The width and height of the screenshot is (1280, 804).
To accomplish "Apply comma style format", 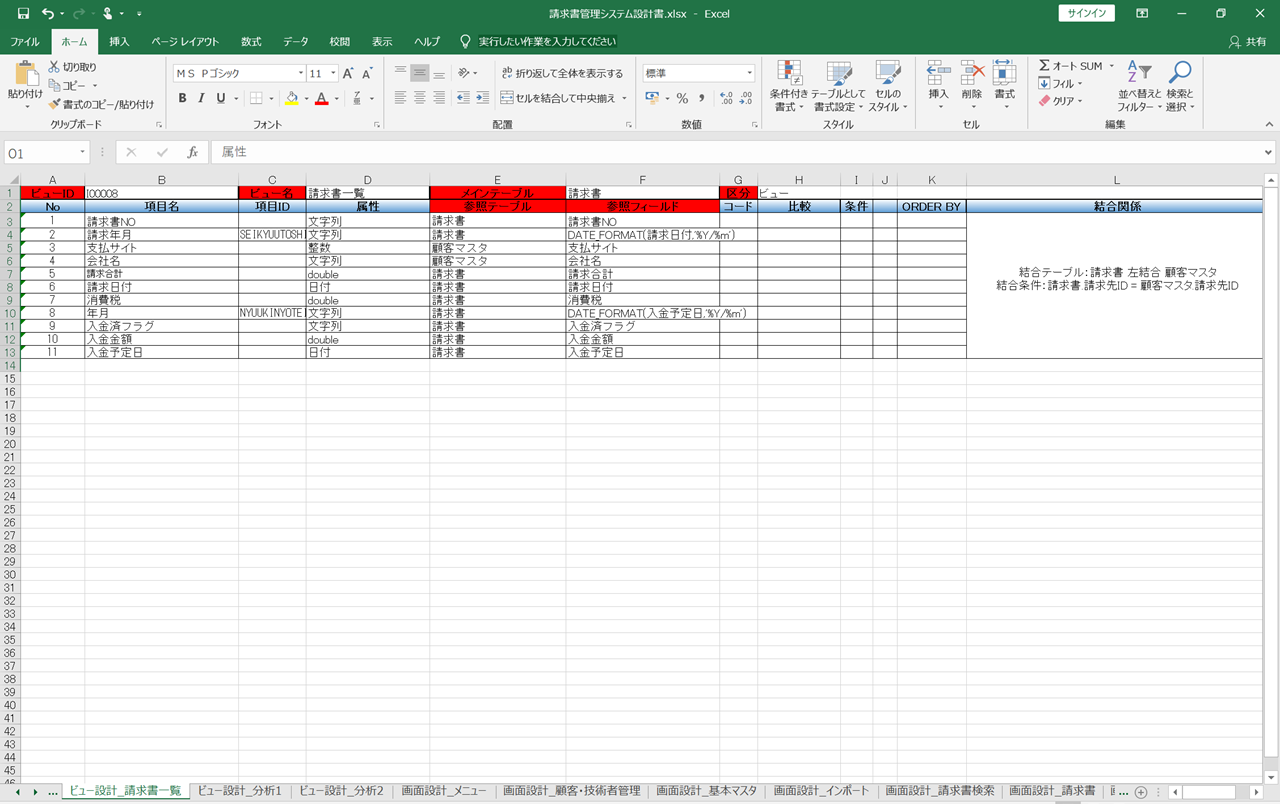I will [701, 98].
